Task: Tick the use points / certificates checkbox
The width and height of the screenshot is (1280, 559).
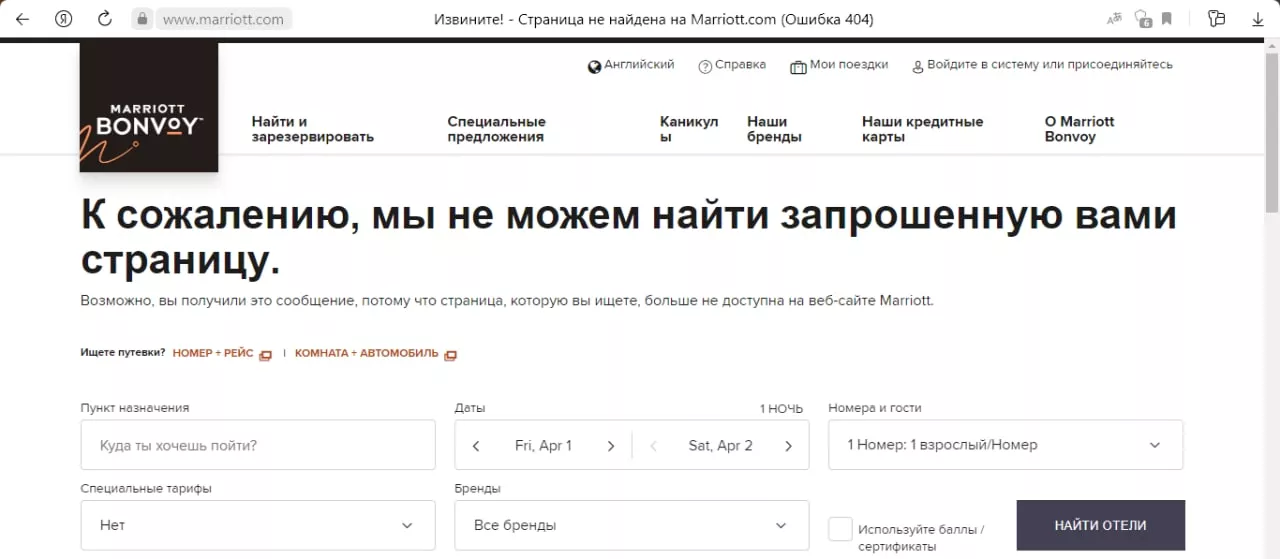Action: [x=840, y=529]
